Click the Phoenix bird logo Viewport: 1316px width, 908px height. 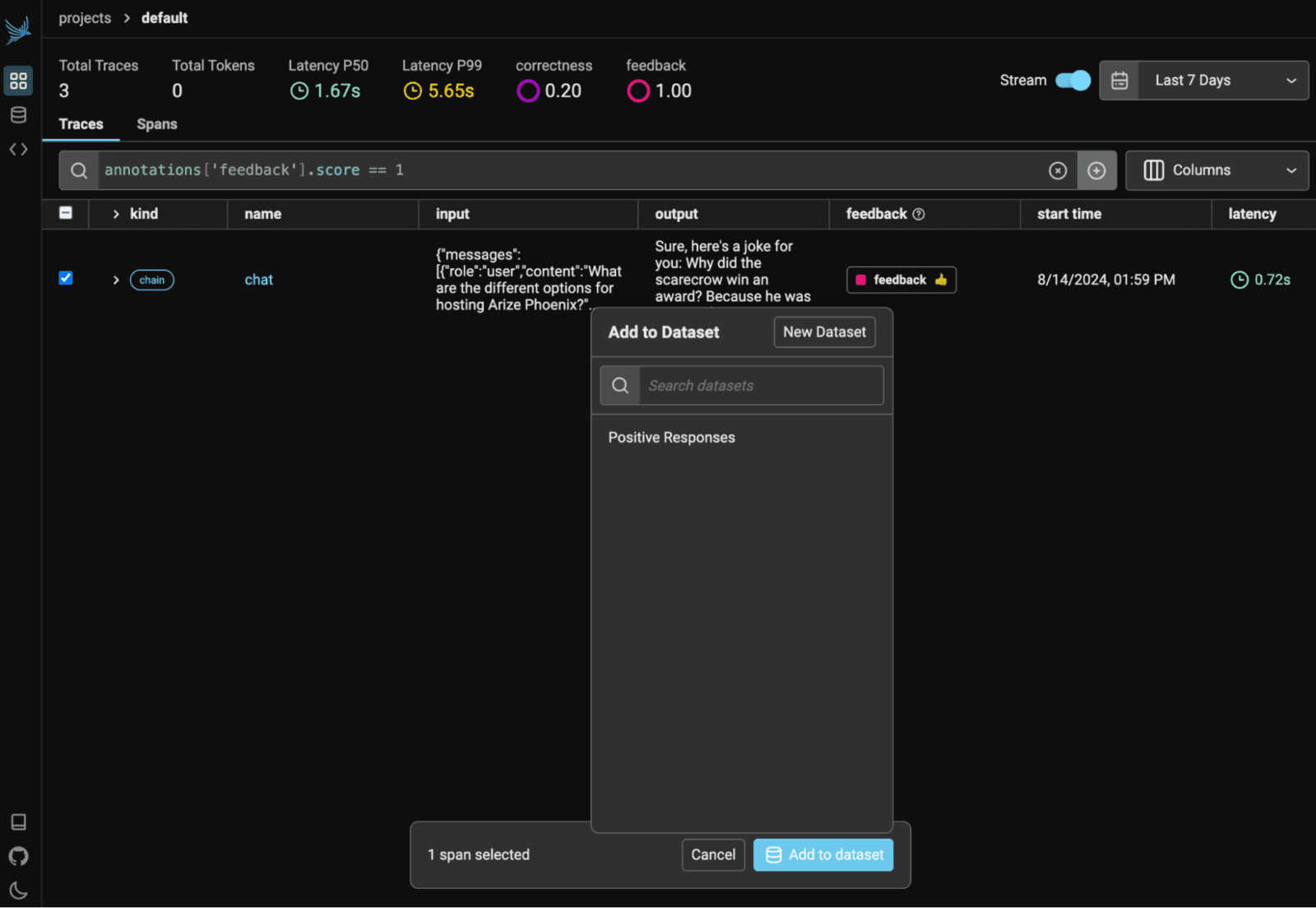coord(18,30)
